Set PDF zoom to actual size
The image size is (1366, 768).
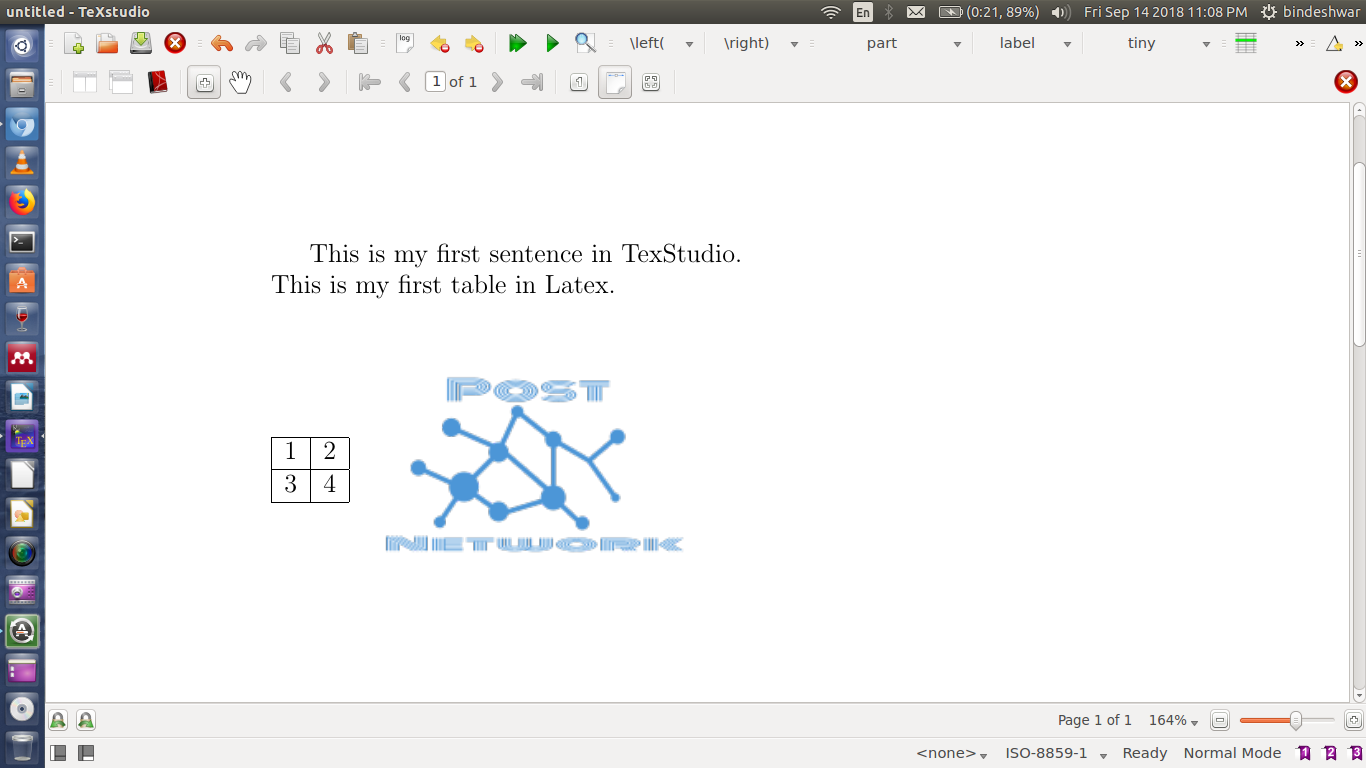coord(579,82)
